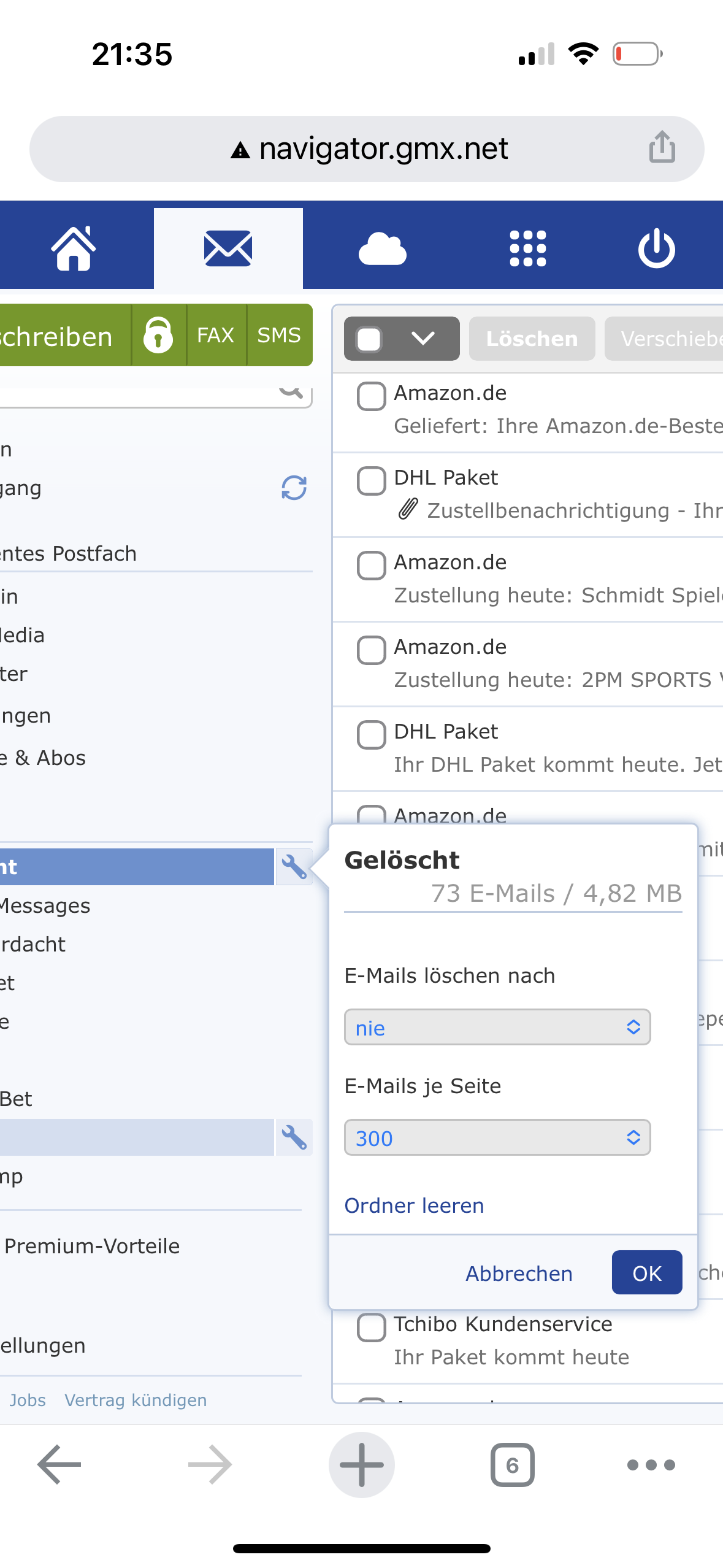Screen dimensions: 723x1568
Task: Expand the select-all dropdown arrow
Action: coord(423,339)
